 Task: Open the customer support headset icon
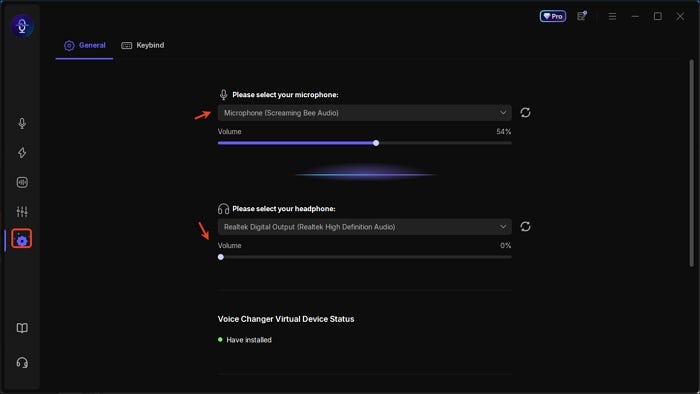[x=22, y=362]
